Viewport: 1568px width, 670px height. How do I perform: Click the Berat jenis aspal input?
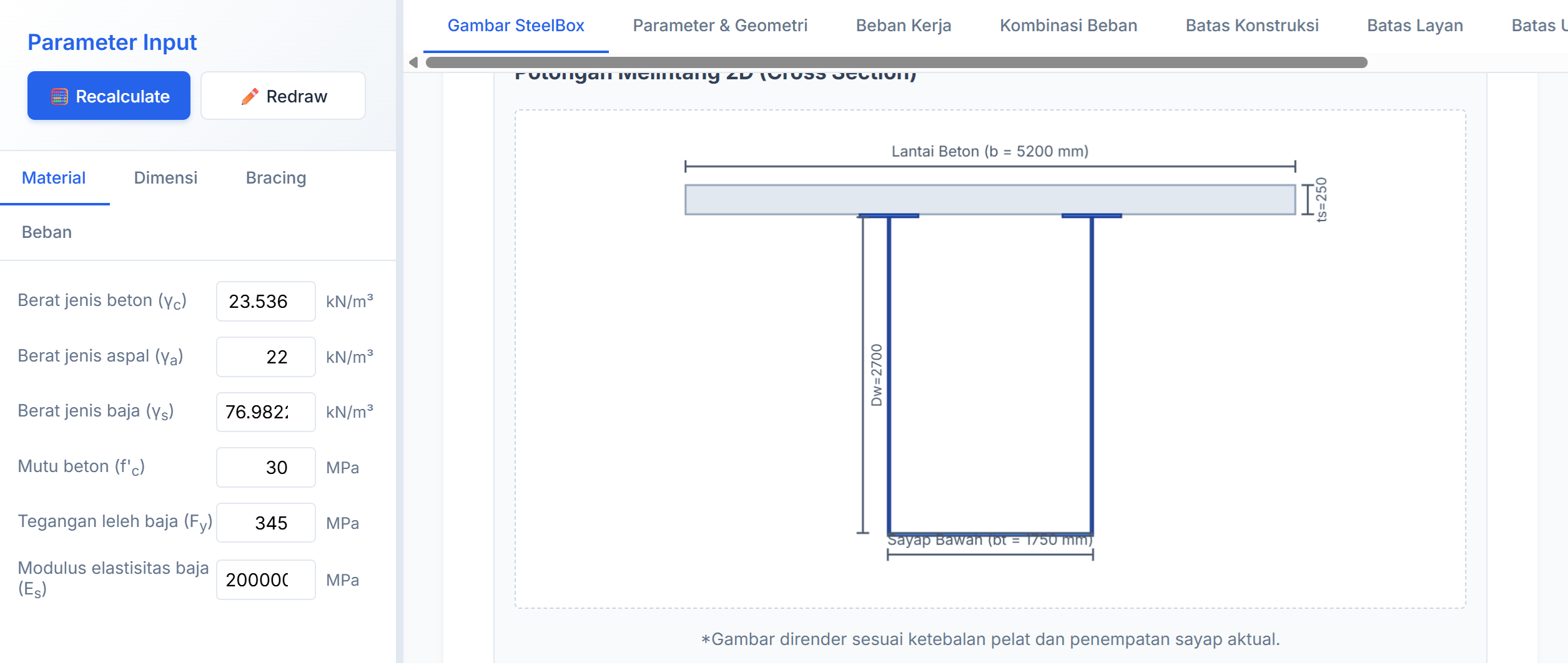click(x=265, y=357)
